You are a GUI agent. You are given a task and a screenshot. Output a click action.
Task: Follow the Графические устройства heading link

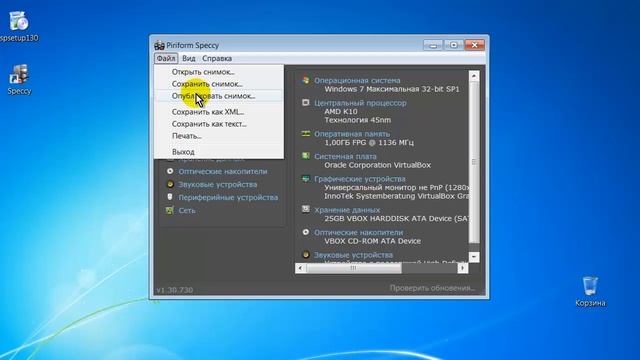coord(360,179)
